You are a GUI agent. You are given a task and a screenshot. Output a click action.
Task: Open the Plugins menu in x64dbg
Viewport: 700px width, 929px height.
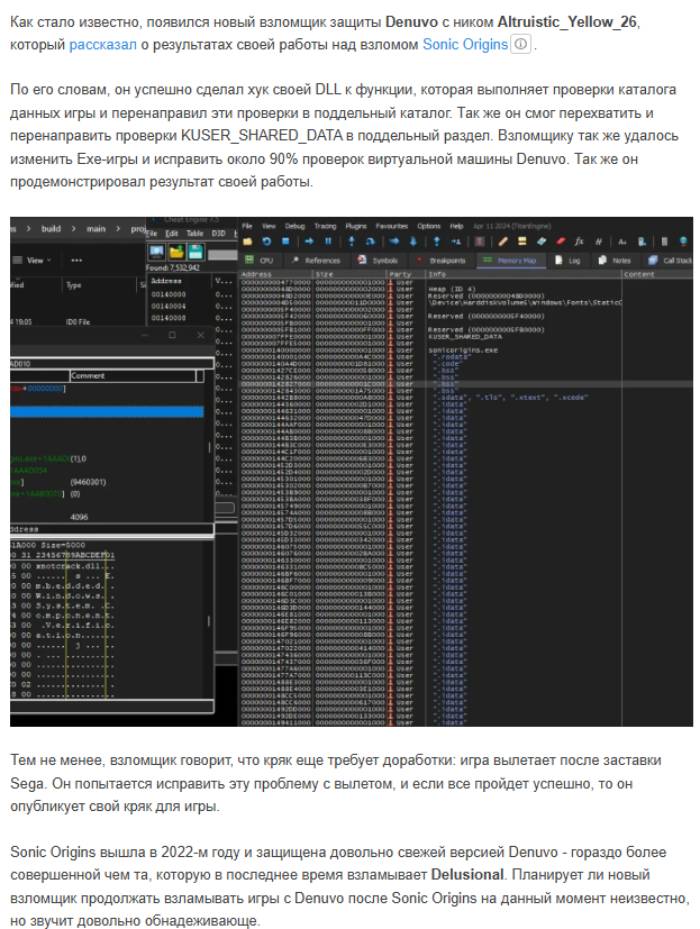click(356, 226)
